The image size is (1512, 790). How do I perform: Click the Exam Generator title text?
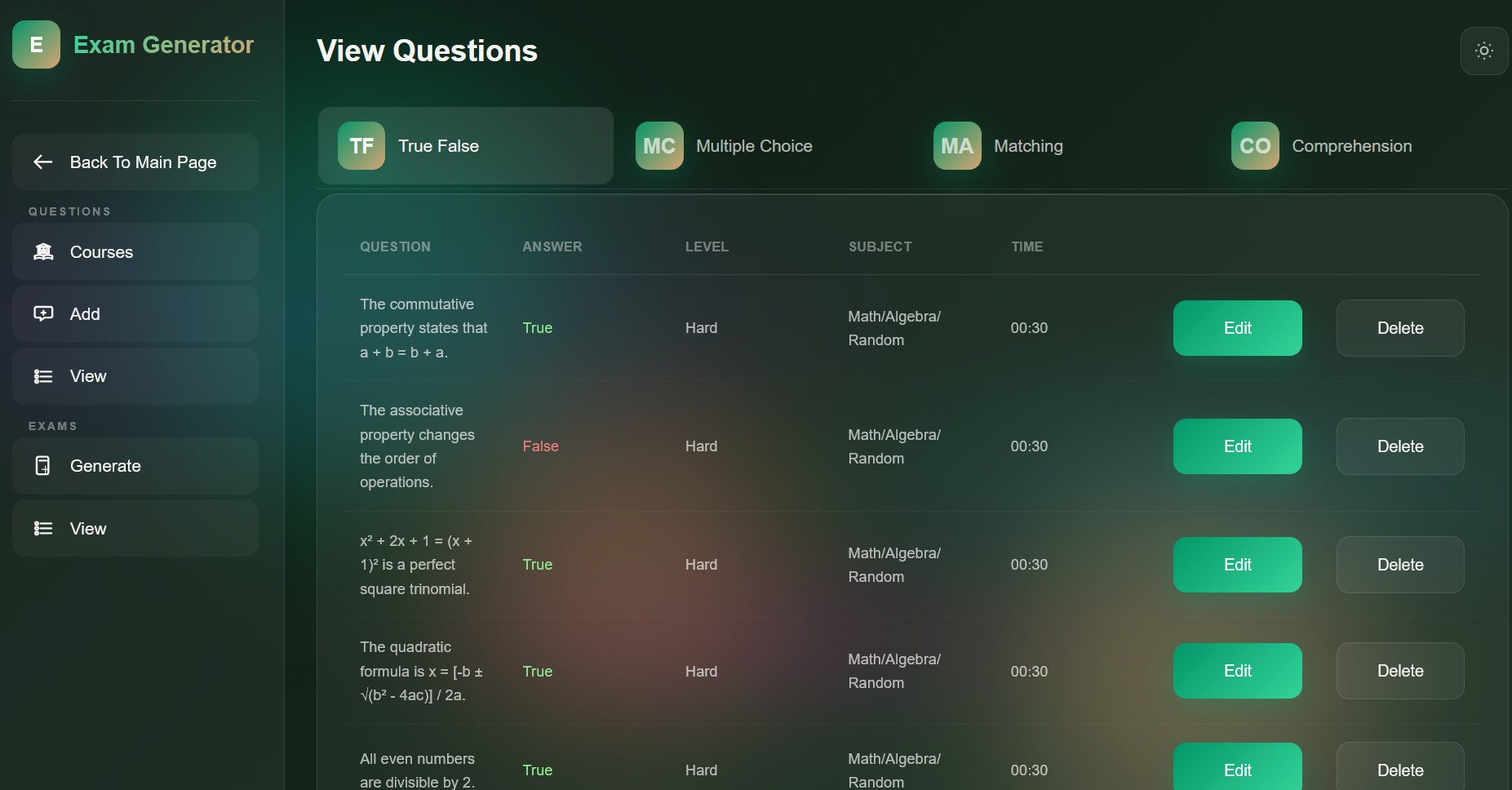[x=163, y=45]
